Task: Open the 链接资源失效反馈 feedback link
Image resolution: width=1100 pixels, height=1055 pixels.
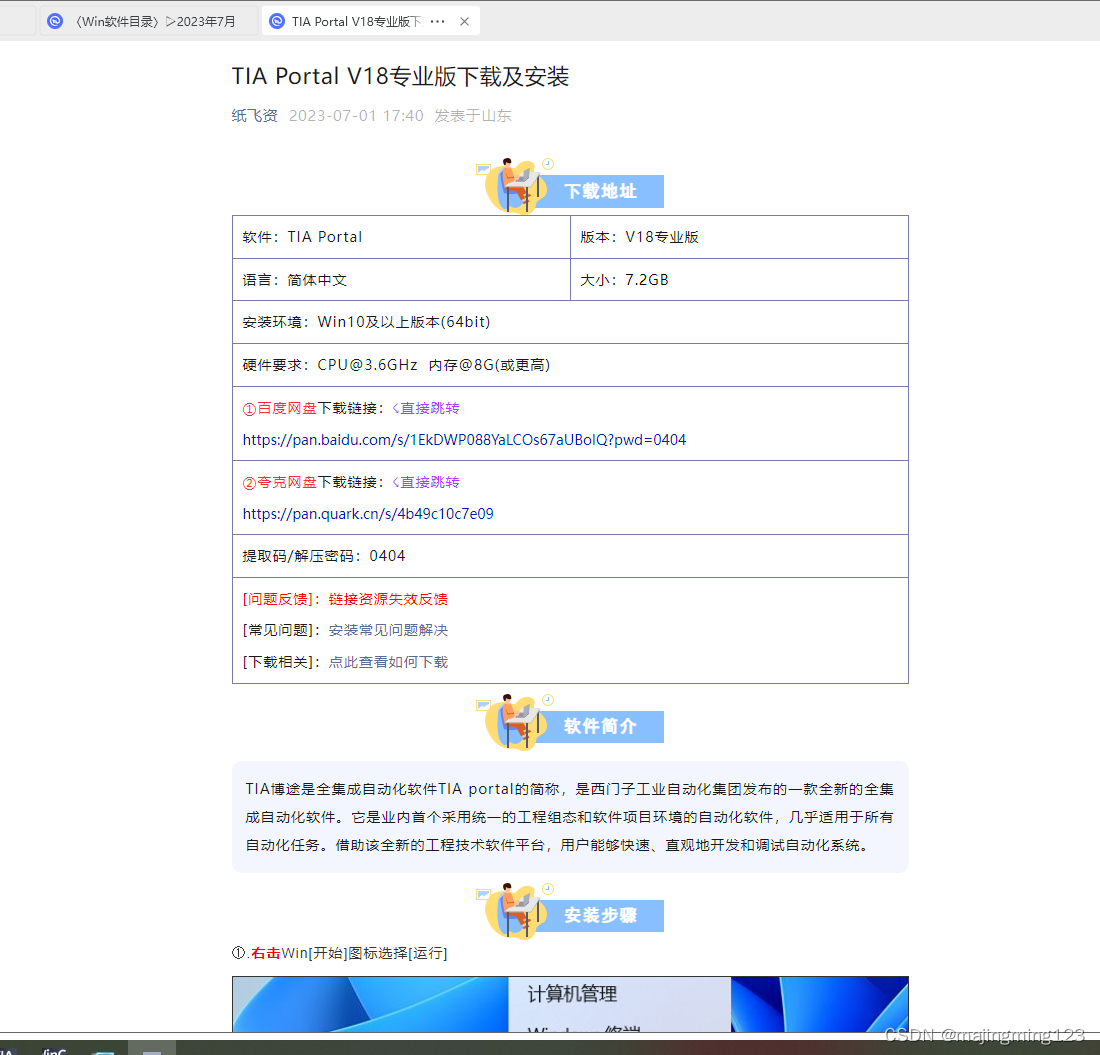Action: coord(387,597)
